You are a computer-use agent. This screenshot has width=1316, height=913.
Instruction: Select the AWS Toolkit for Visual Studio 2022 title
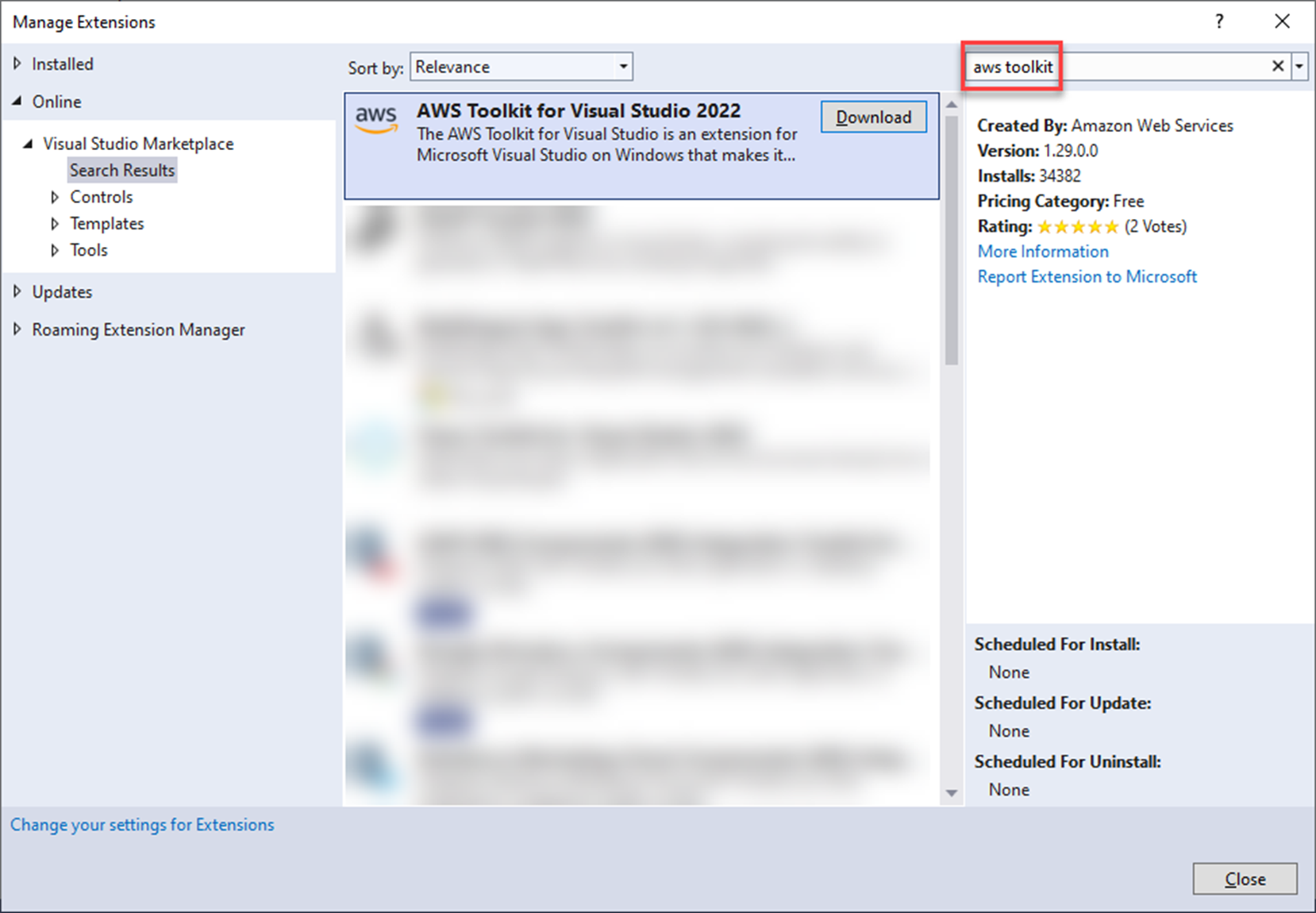pyautogui.click(x=579, y=110)
